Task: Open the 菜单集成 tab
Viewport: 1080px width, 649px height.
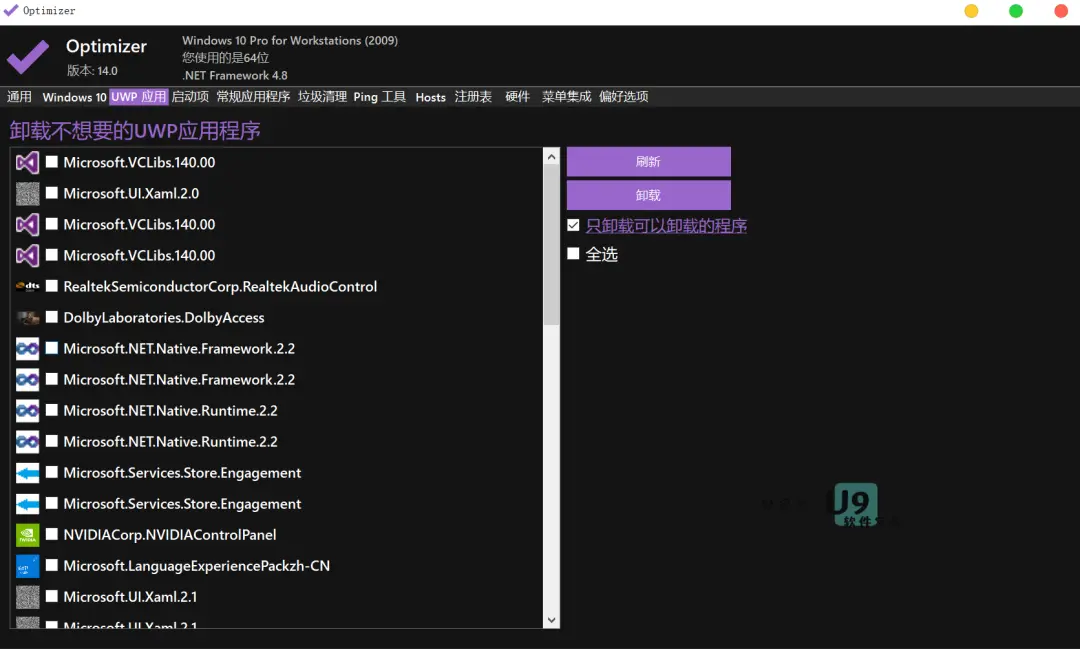Action: tap(566, 96)
